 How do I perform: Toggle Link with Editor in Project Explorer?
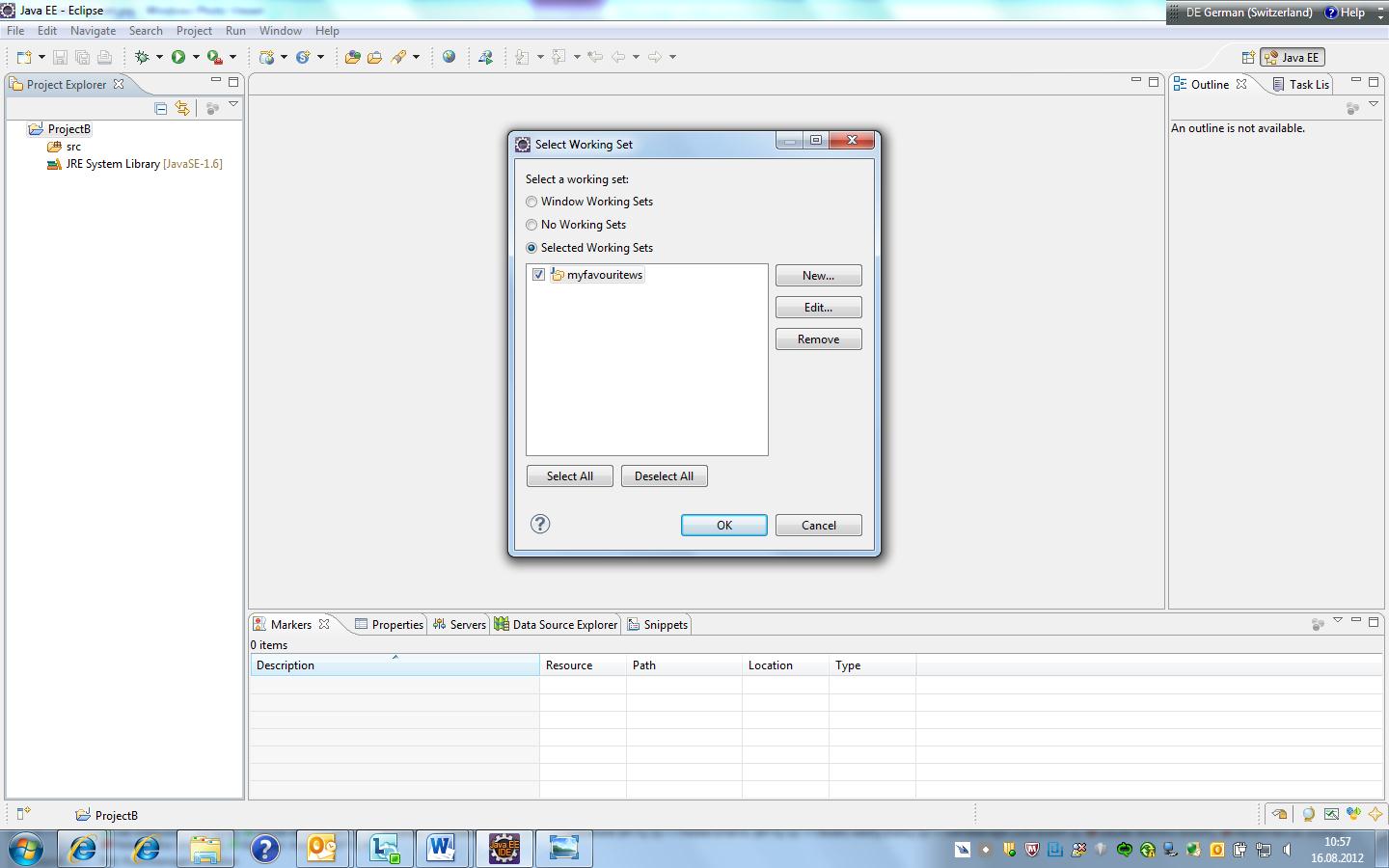point(182,107)
